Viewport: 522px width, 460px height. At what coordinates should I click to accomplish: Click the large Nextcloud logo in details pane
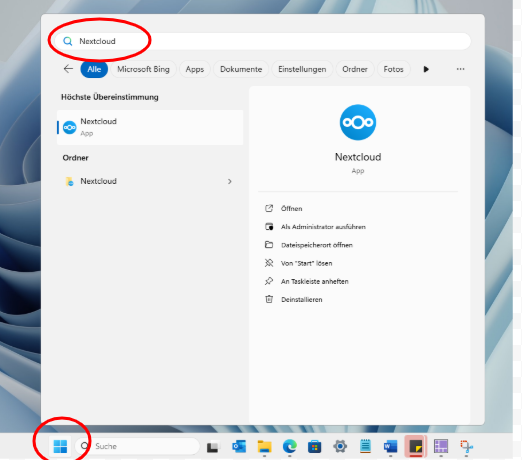(358, 122)
